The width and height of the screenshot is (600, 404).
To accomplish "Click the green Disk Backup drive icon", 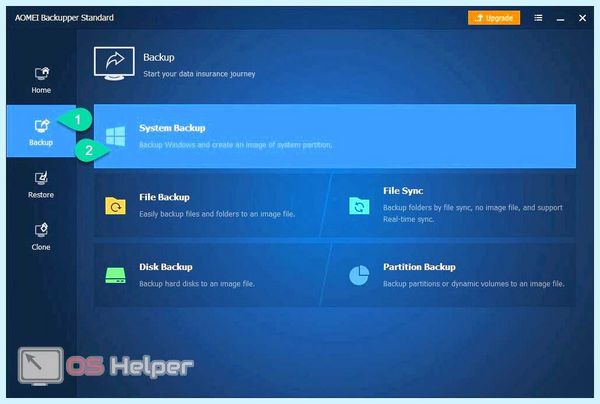I will (x=116, y=275).
